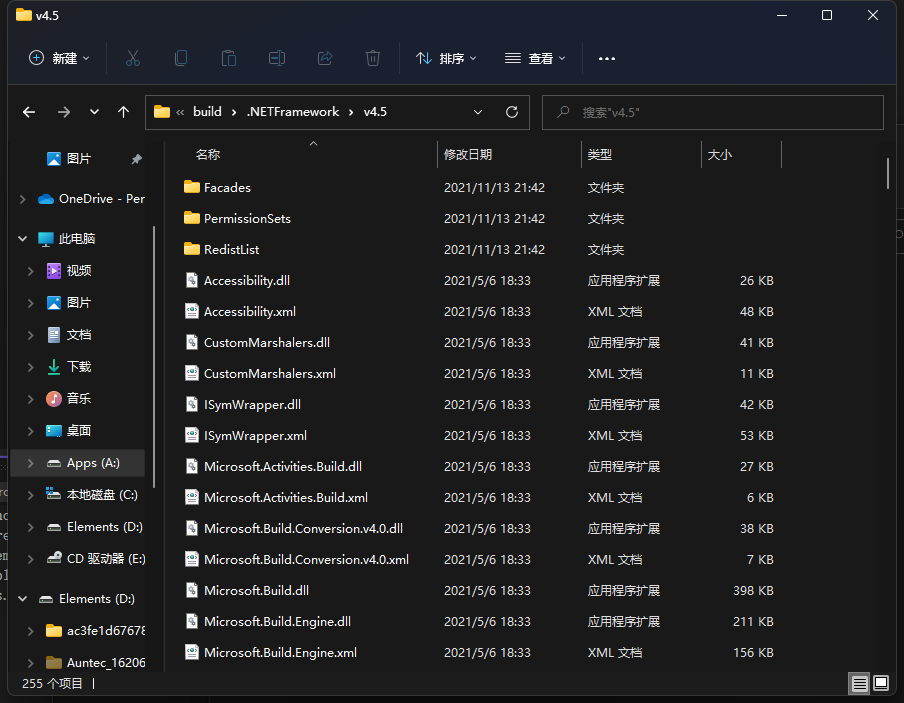Click the Accessibility.xml file icon

[191, 311]
